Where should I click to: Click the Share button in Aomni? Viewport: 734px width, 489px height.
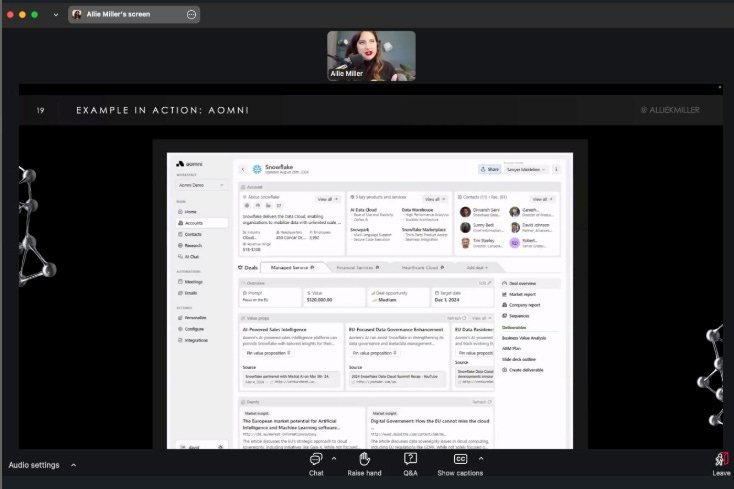[490, 169]
